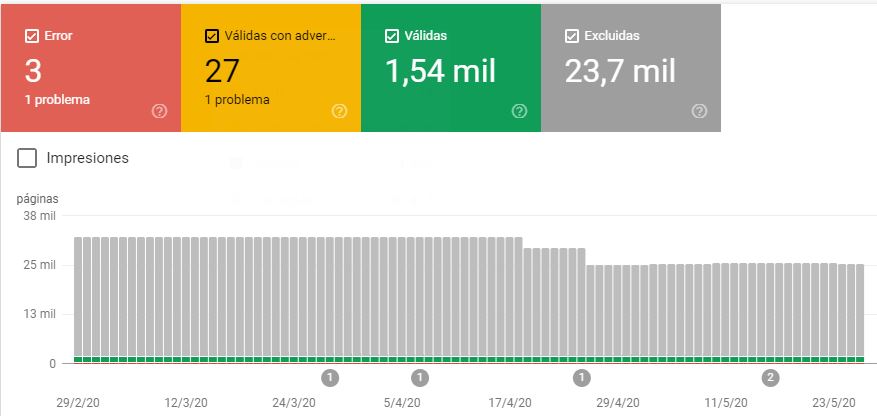This screenshot has height=416, width=877.
Task: Uncheck the Excluidas checkbox
Action: [x=572, y=36]
